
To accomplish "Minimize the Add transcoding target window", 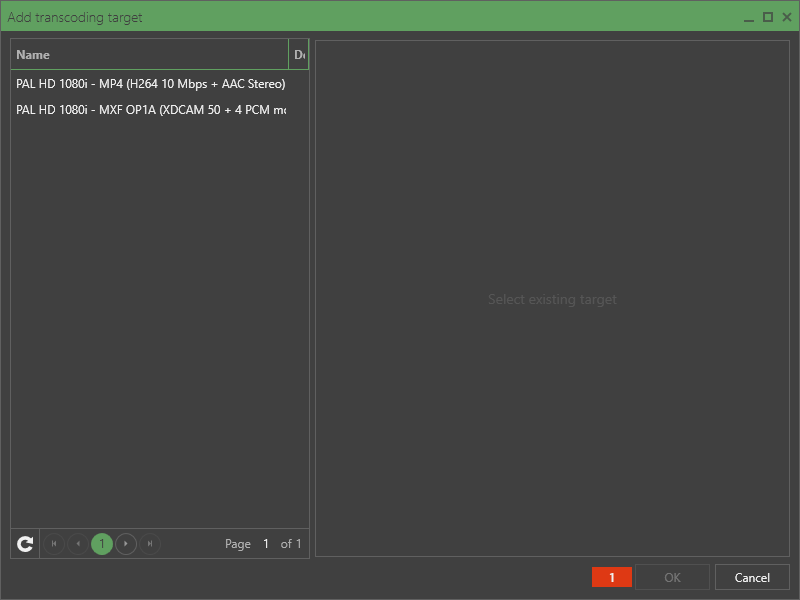I will click(x=748, y=17).
